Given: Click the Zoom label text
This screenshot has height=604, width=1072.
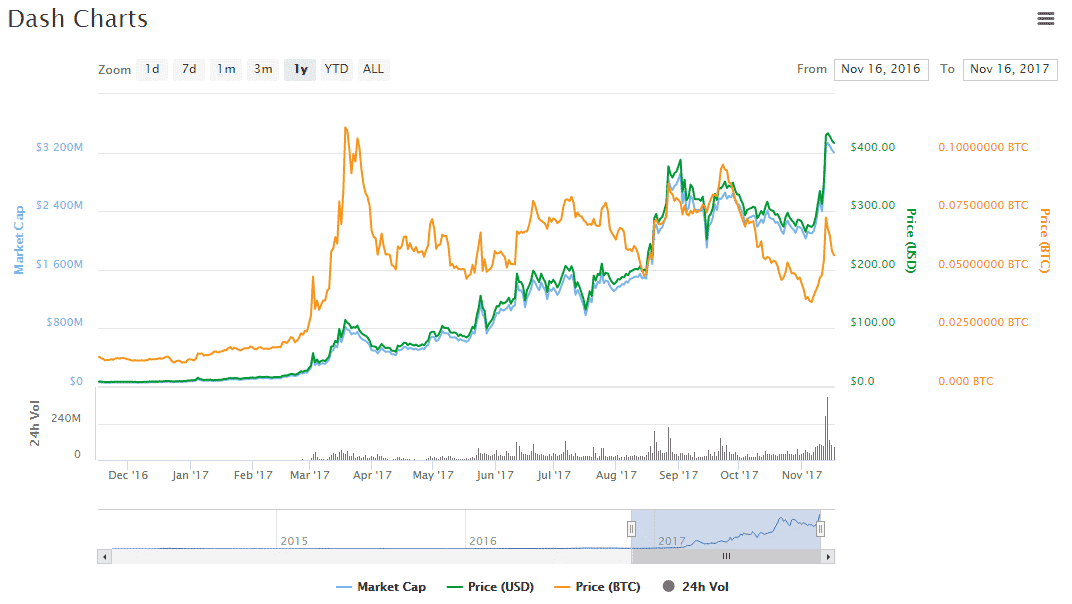Looking at the screenshot, I should 114,70.
